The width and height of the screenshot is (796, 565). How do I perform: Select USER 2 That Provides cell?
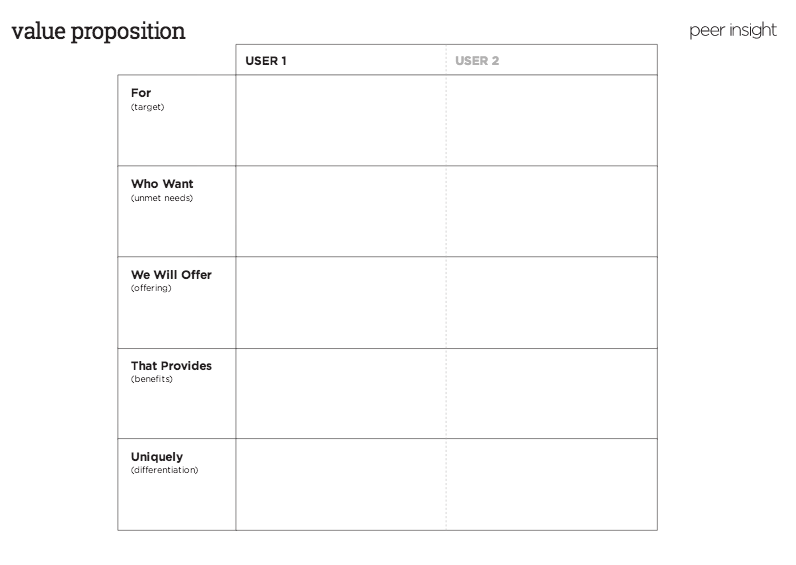click(x=552, y=393)
